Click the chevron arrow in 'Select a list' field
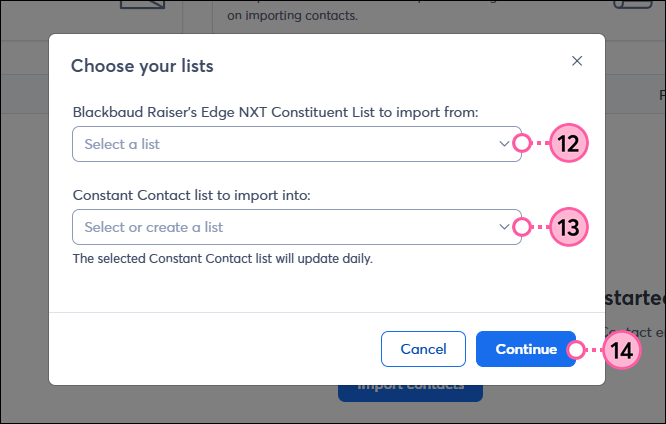666x424 pixels. pyautogui.click(x=504, y=144)
